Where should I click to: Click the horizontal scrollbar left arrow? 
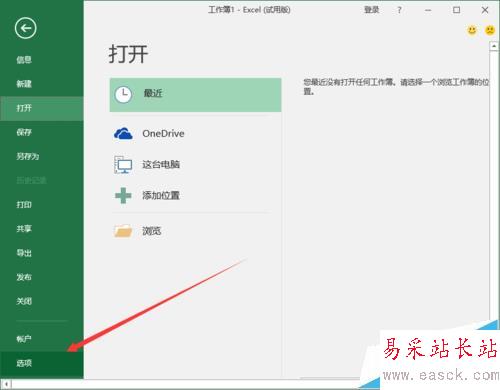(x=6, y=385)
